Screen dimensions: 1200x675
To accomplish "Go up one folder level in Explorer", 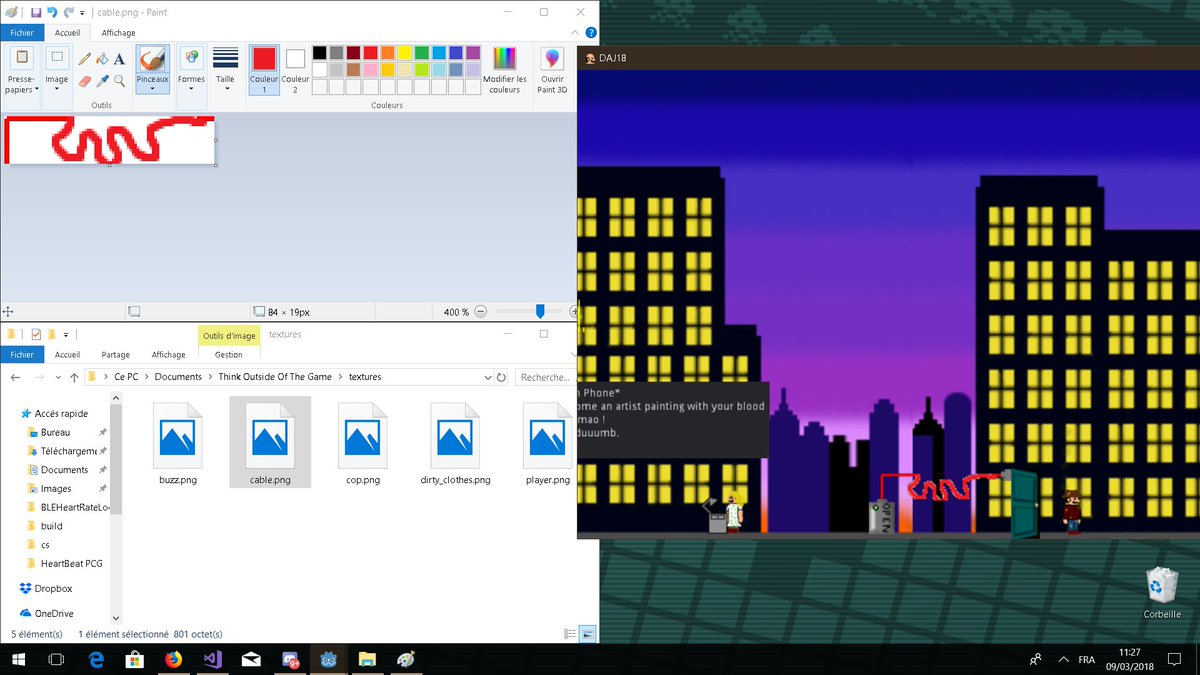I will click(74, 377).
